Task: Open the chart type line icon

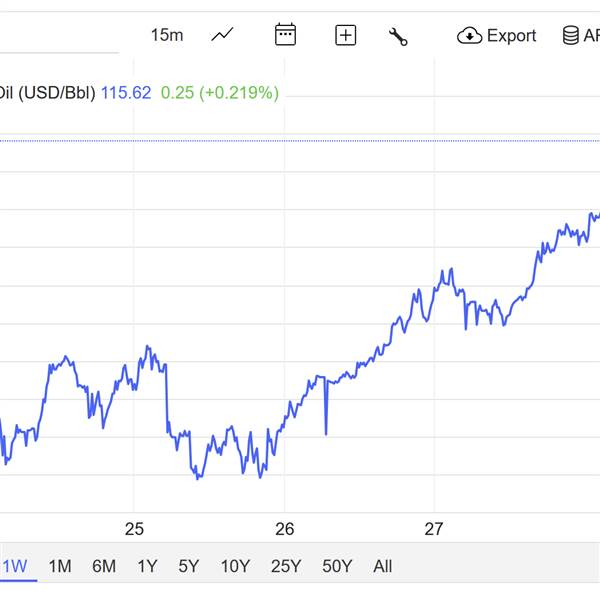Action: coord(222,36)
